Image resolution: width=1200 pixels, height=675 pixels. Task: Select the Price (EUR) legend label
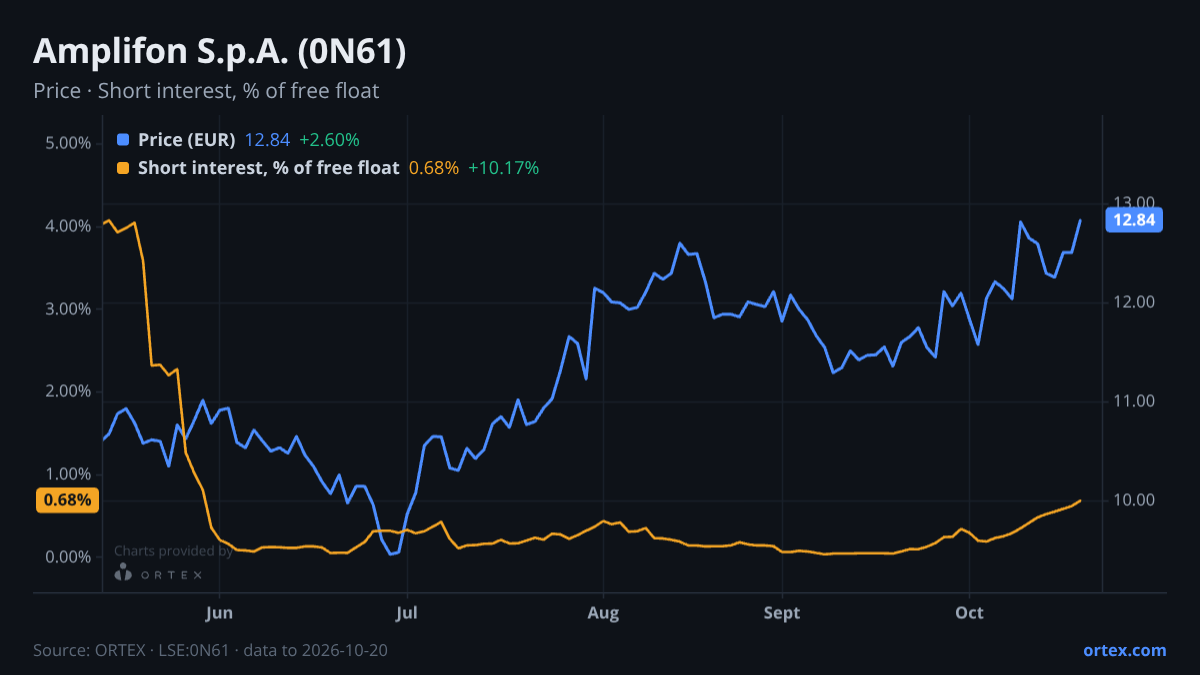(x=186, y=140)
